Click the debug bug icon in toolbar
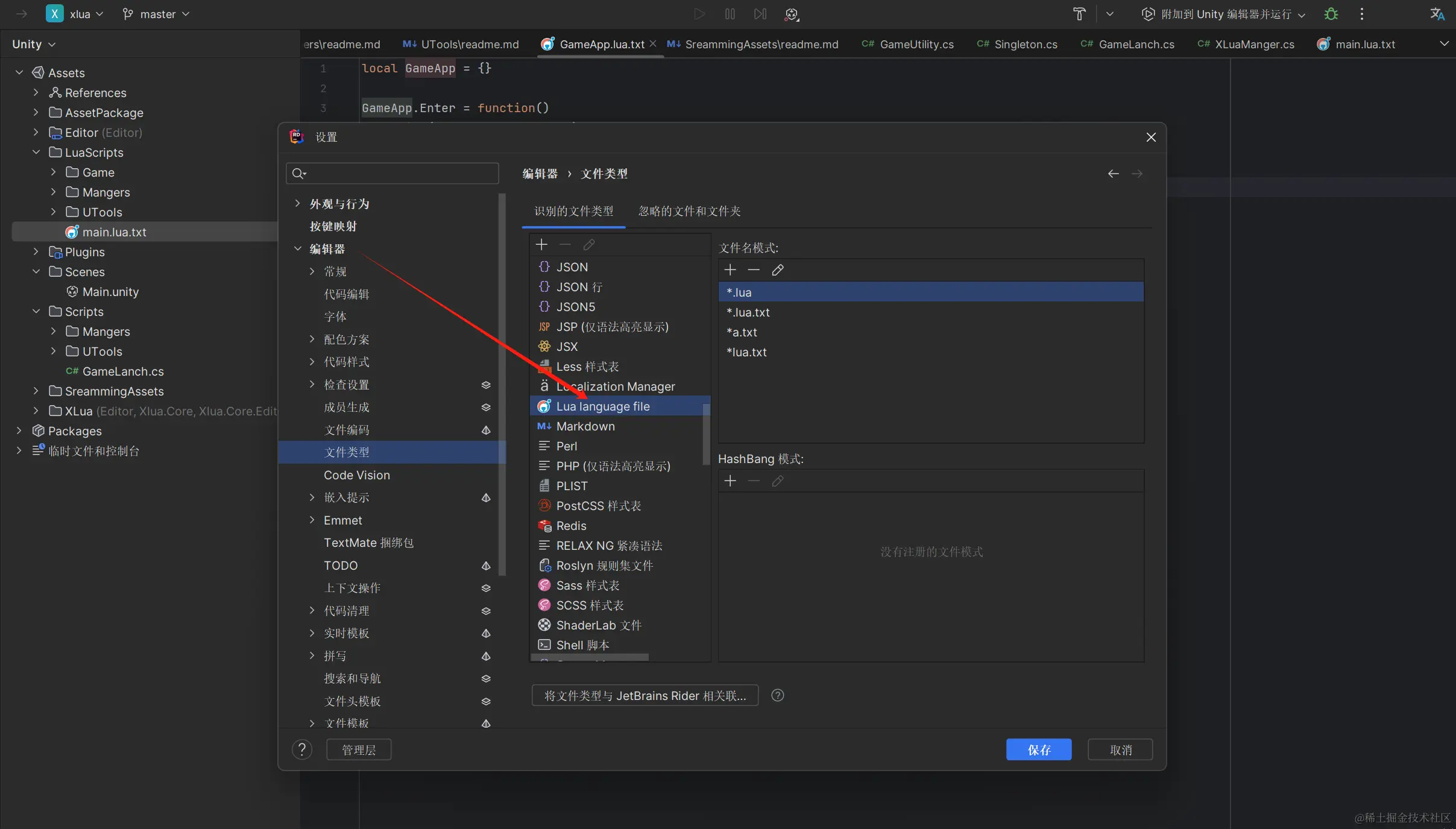The image size is (1456, 829). pyautogui.click(x=1331, y=14)
